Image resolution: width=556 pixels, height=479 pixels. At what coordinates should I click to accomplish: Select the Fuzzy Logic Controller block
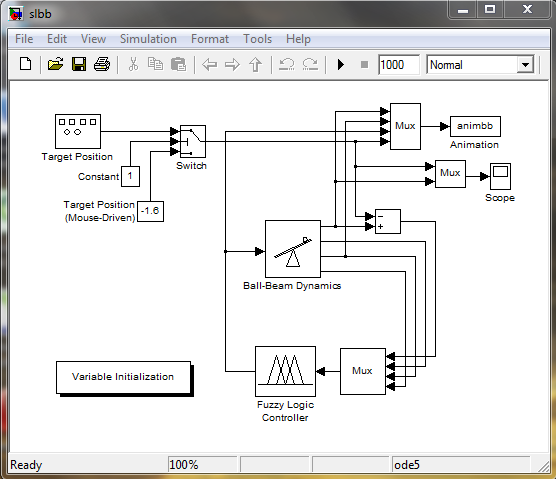point(285,372)
